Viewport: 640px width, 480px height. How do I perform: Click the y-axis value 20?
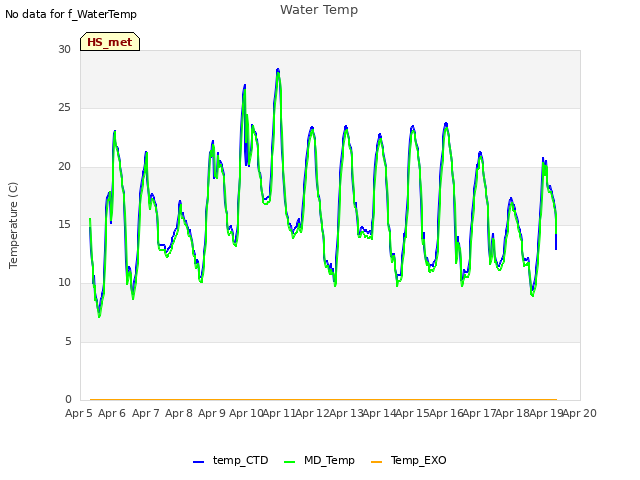tap(64, 167)
